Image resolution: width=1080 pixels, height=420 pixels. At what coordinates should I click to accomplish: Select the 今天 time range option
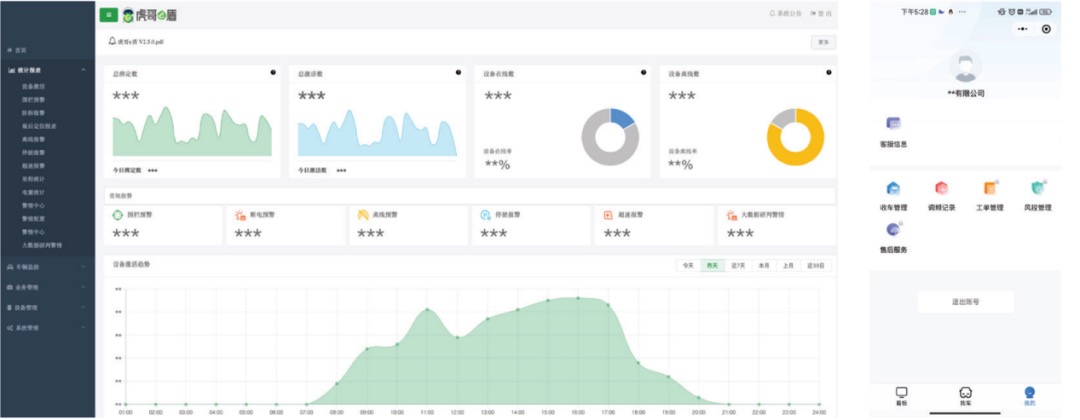click(687, 266)
